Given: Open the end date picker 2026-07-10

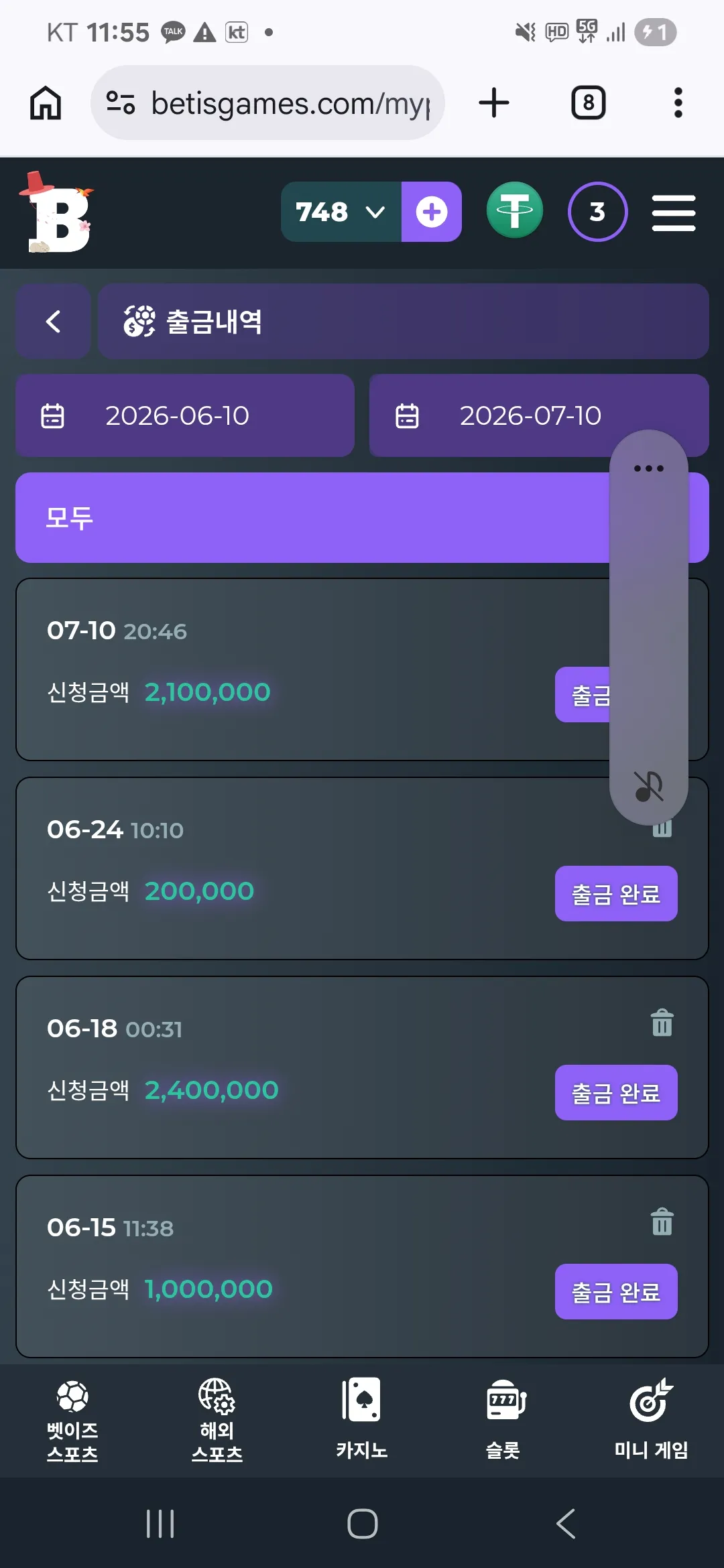Looking at the screenshot, I should pos(539,415).
